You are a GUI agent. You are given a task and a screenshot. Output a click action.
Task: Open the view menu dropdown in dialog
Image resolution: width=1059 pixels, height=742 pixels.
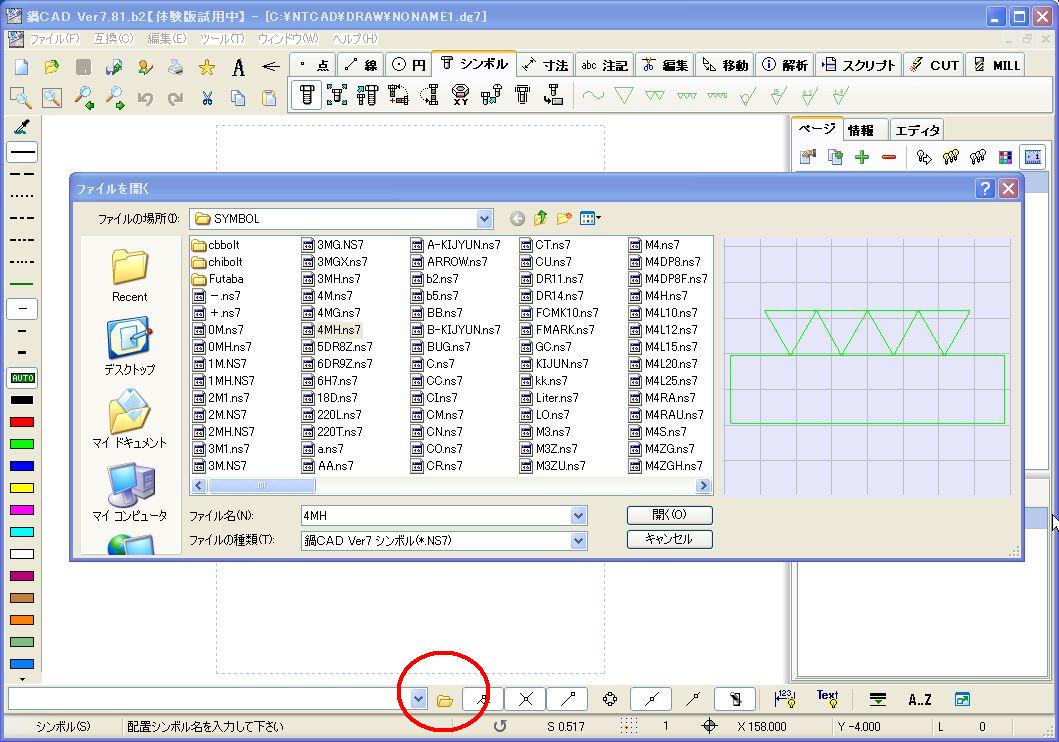(590, 218)
